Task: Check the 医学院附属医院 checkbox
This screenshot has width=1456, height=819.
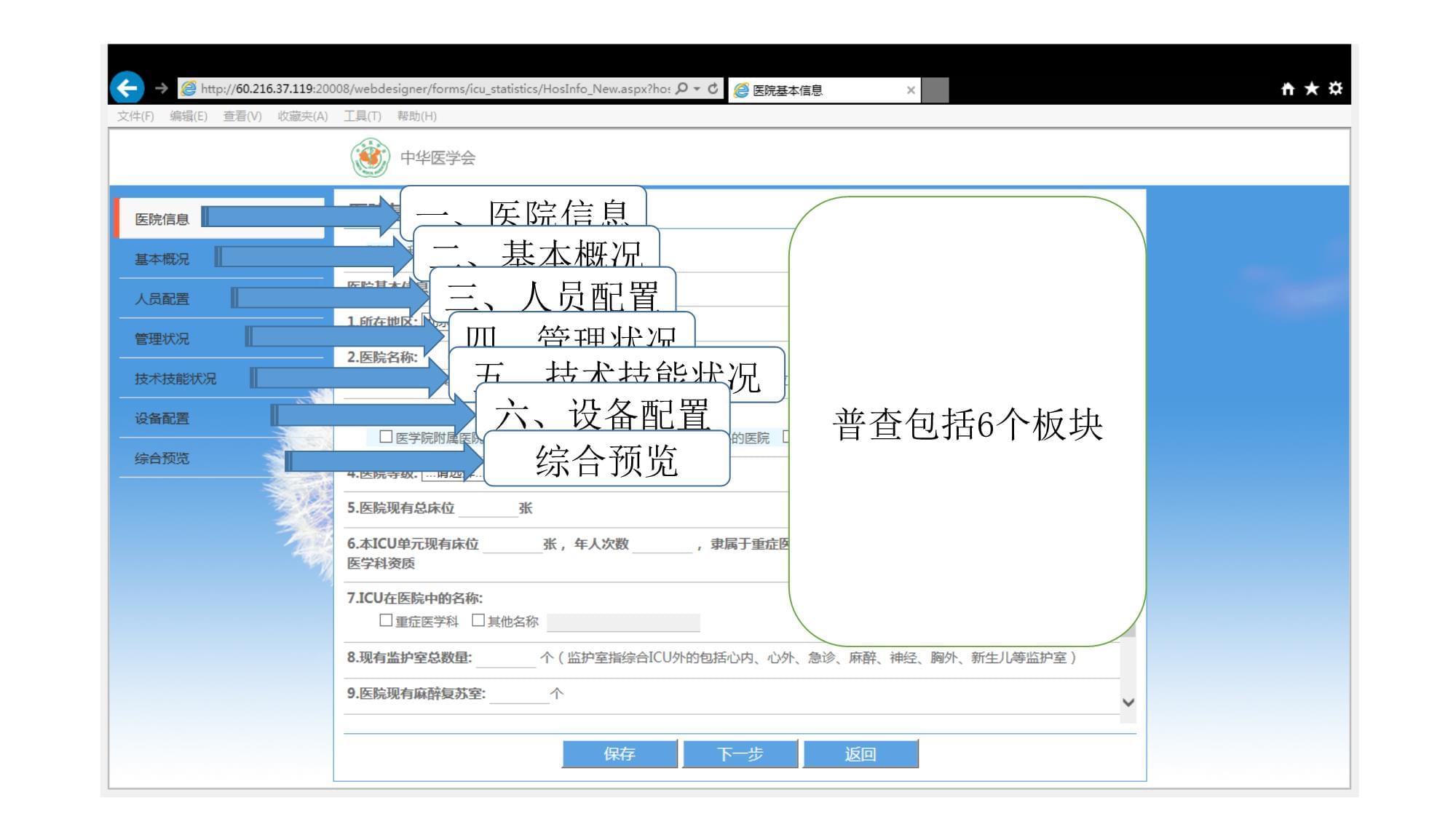Action: tap(386, 437)
